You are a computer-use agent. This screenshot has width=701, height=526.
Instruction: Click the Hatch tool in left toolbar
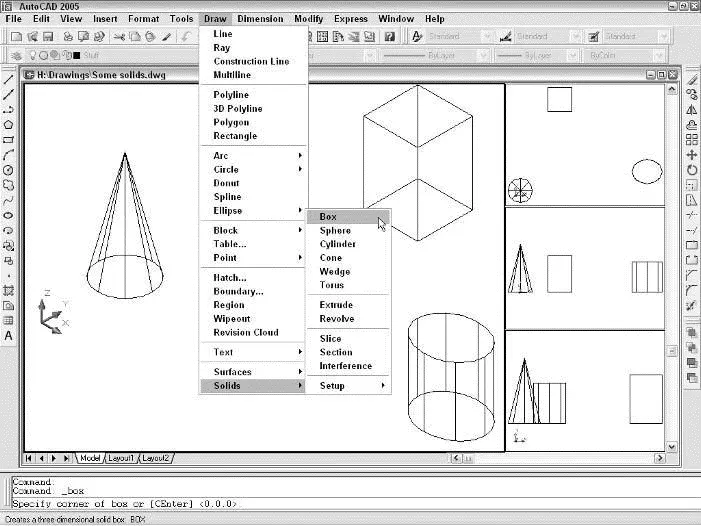(x=9, y=290)
